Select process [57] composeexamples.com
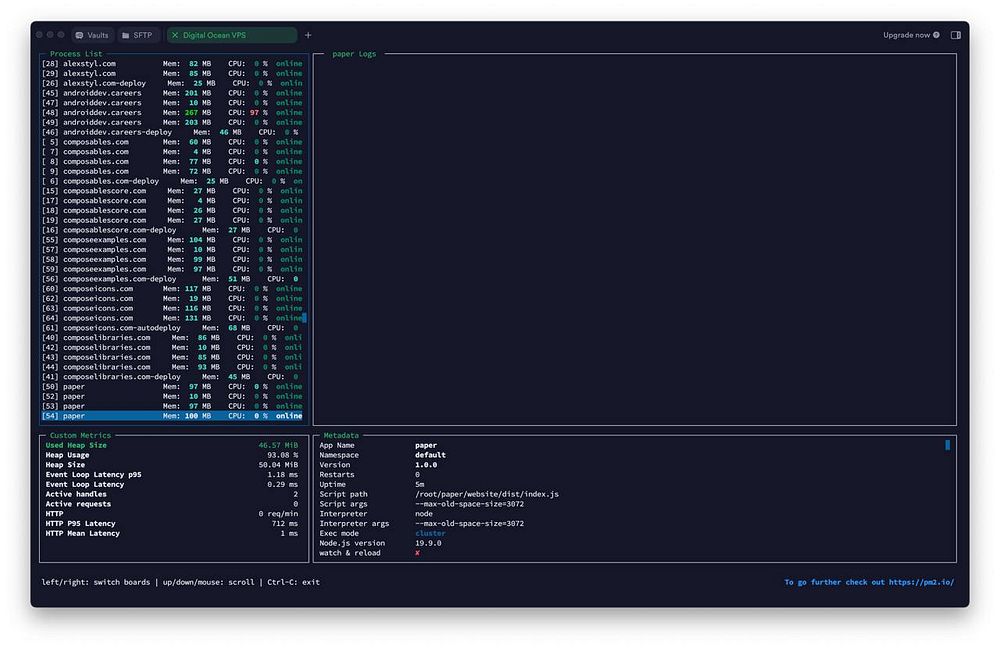This screenshot has height=648, width=1000. 172,249
